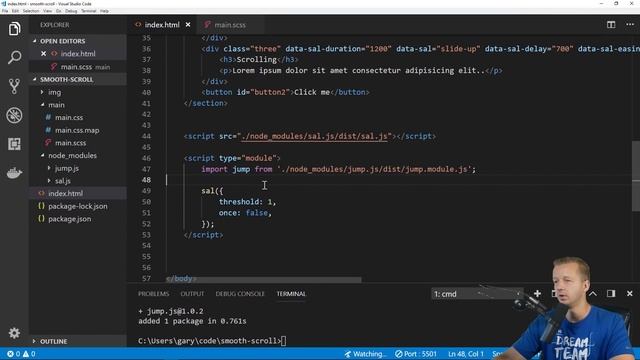Click the terminal command prompt line
The width and height of the screenshot is (640, 360).
pyautogui.click(x=212, y=341)
